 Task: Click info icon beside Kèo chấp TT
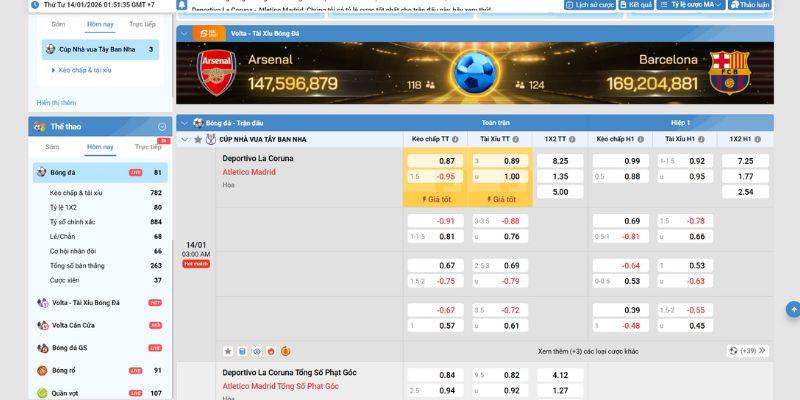455,139
